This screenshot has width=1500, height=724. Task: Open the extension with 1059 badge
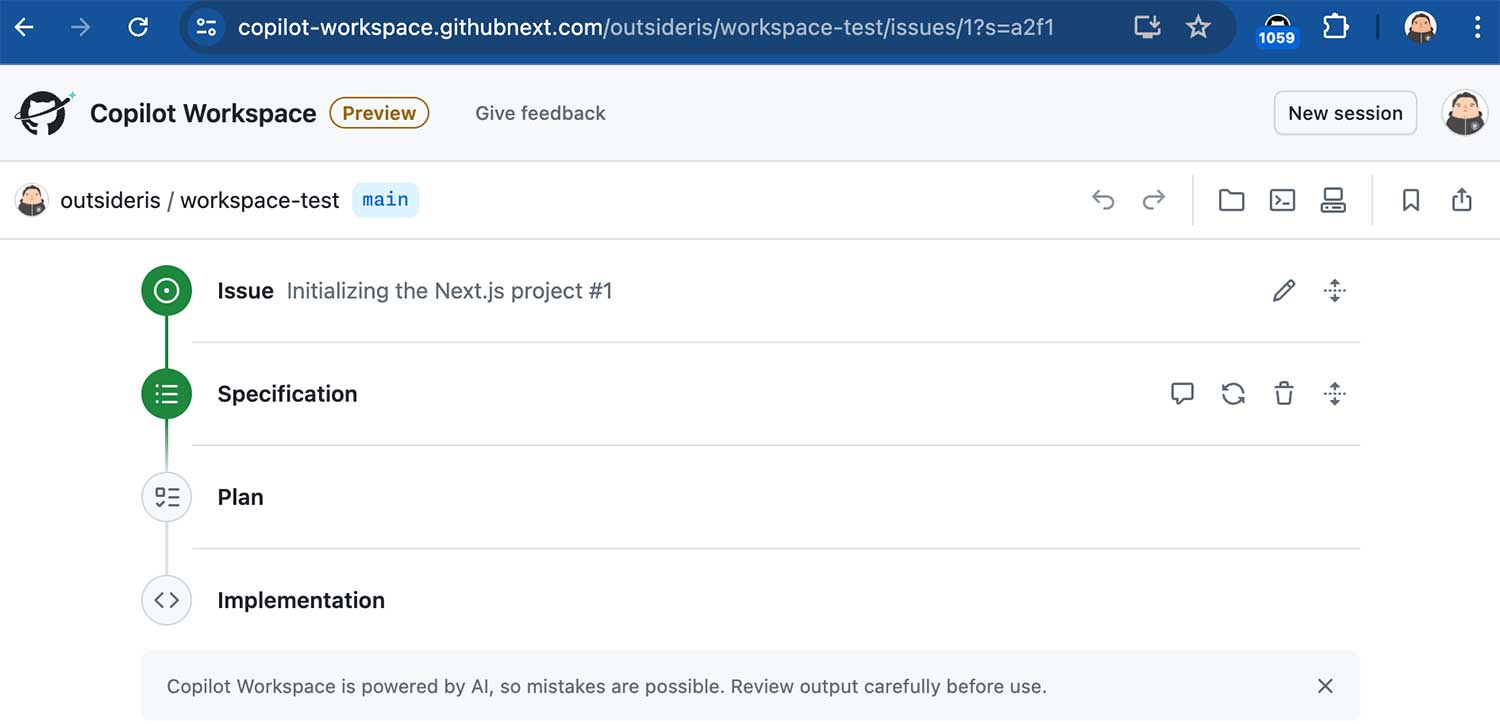1276,29
